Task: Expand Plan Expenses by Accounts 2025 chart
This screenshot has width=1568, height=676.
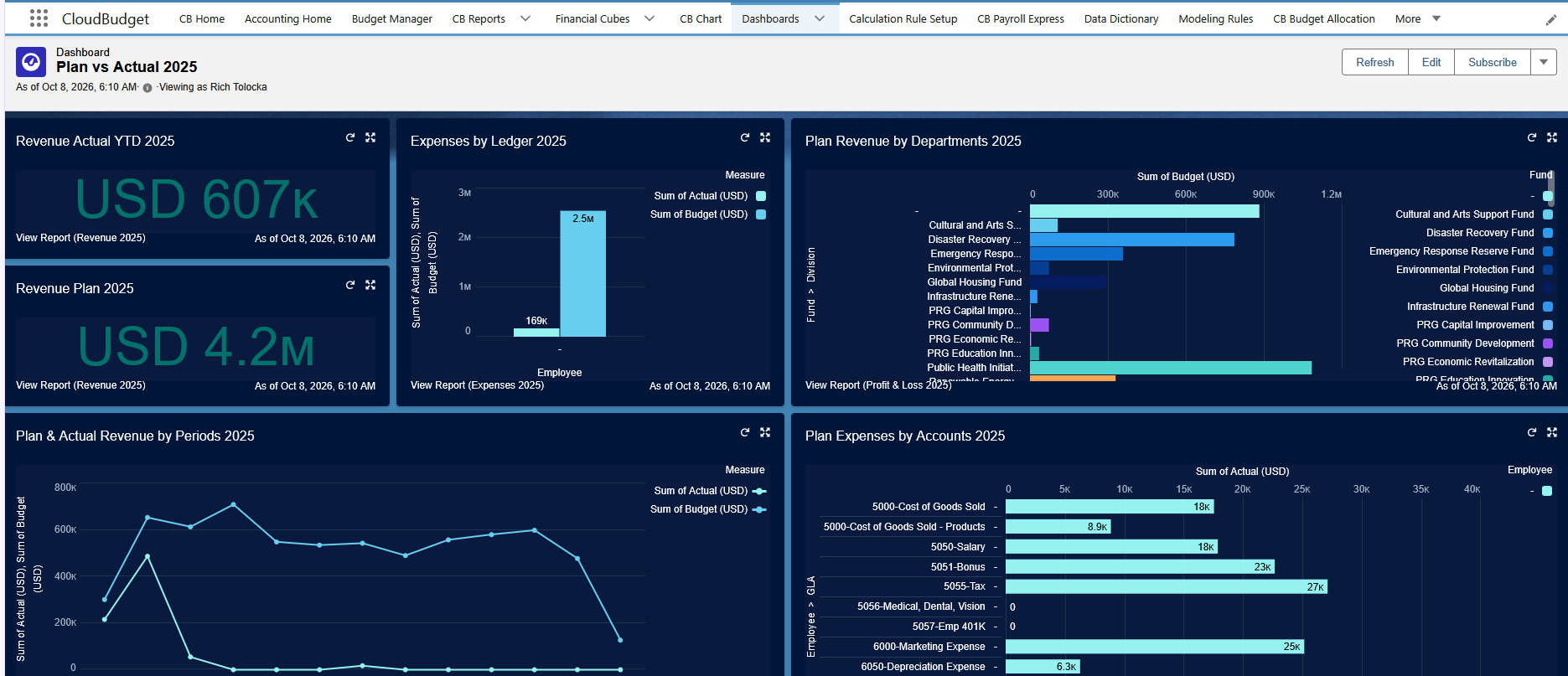Action: point(1552,432)
